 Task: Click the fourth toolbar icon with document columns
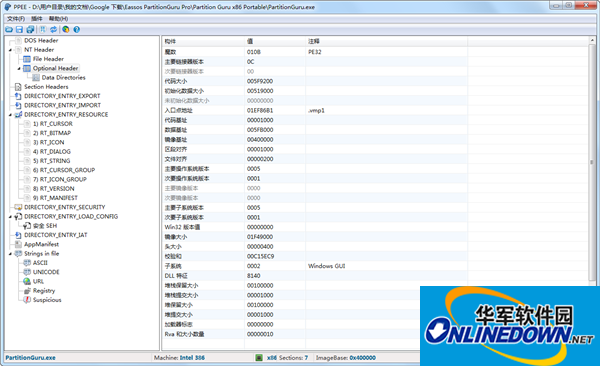point(43,29)
